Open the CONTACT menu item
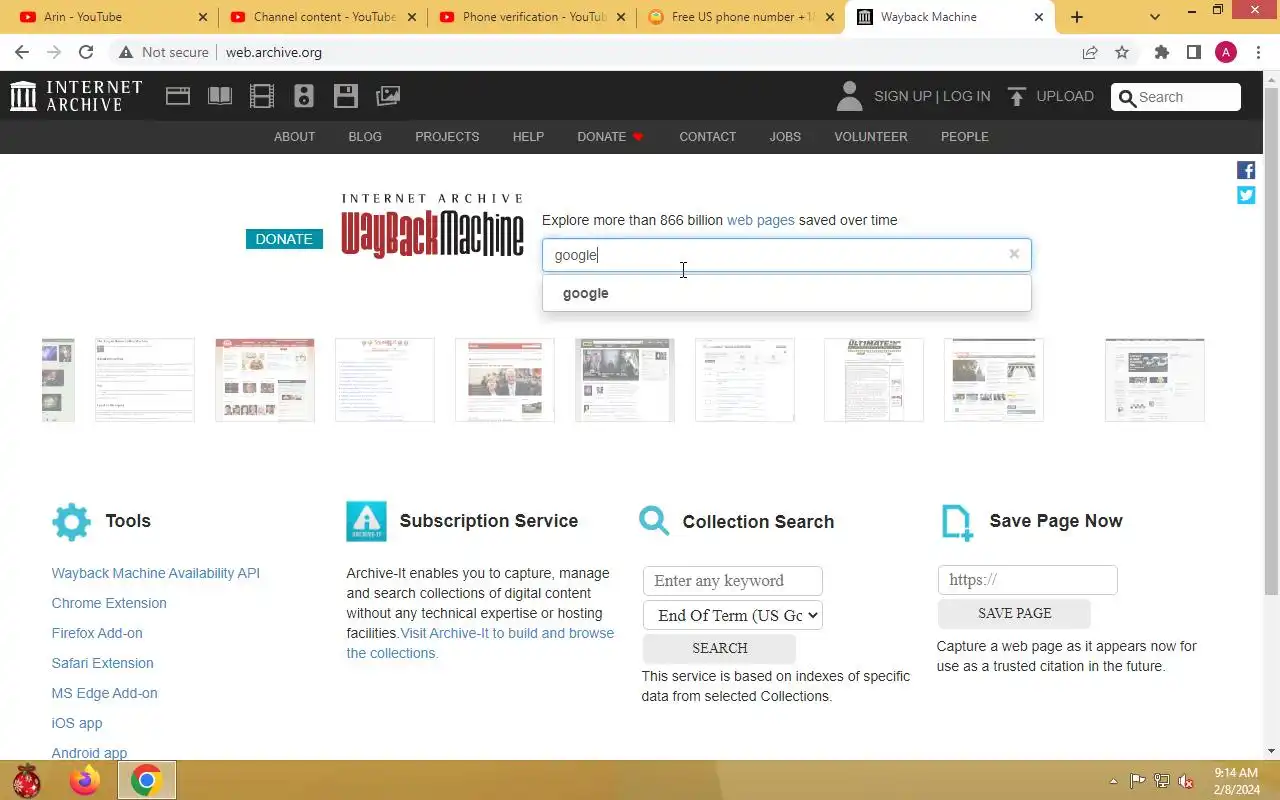The width and height of the screenshot is (1280, 800). click(x=707, y=136)
